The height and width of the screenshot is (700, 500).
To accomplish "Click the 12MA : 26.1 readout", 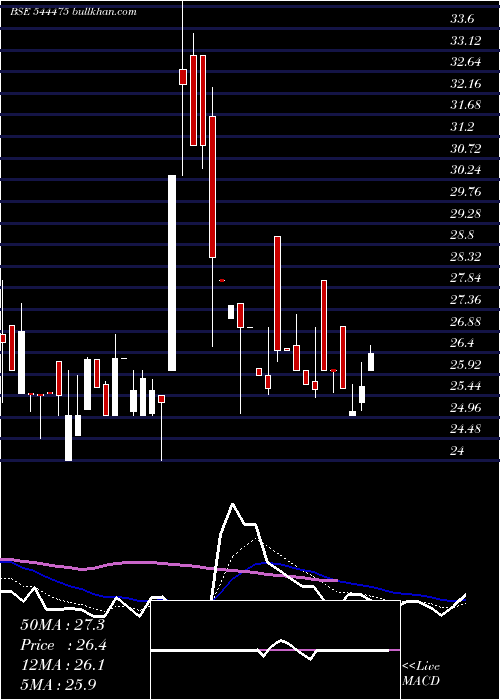I will (62, 665).
